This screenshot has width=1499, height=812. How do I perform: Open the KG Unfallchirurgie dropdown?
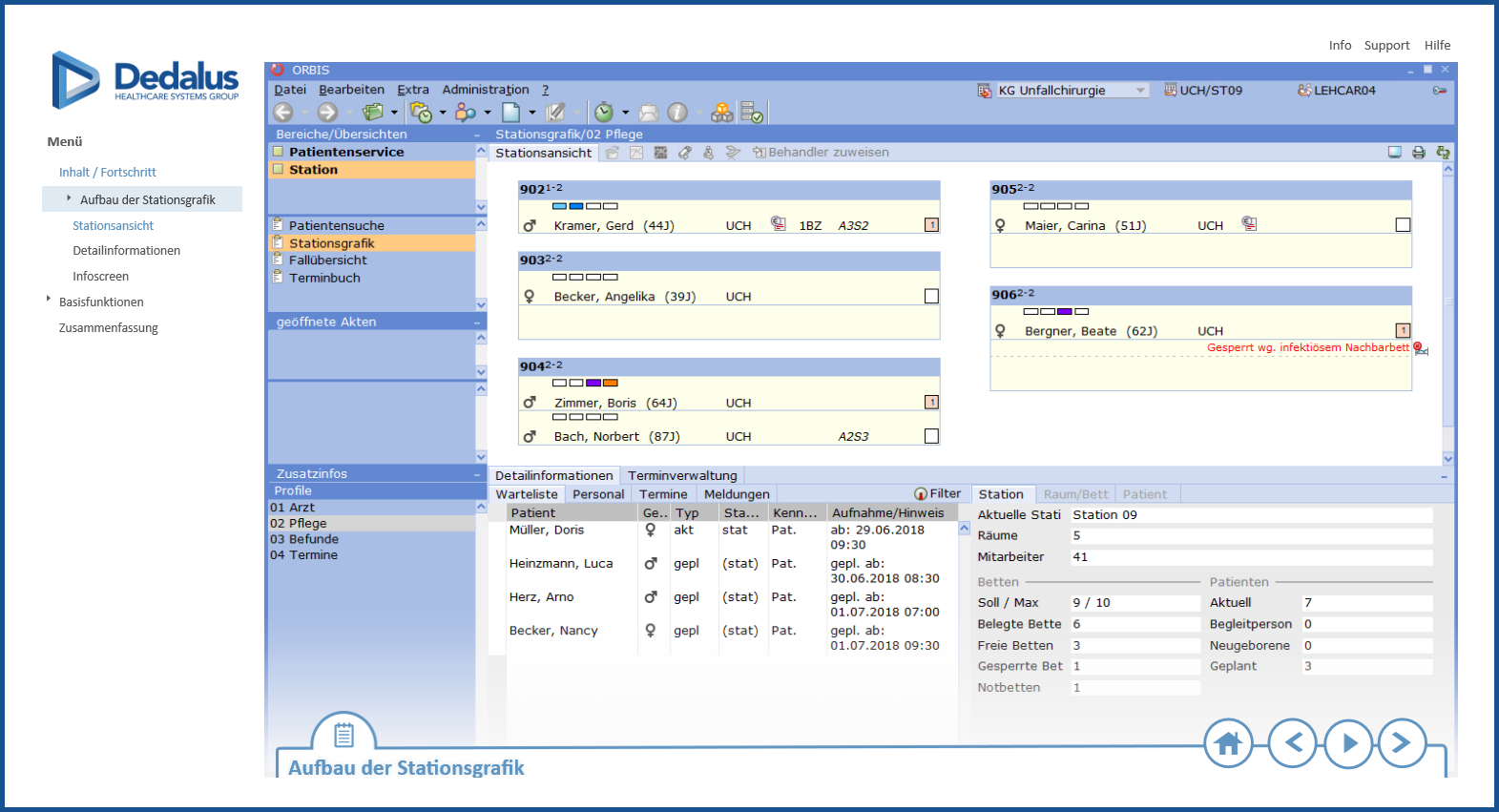coord(1140,91)
